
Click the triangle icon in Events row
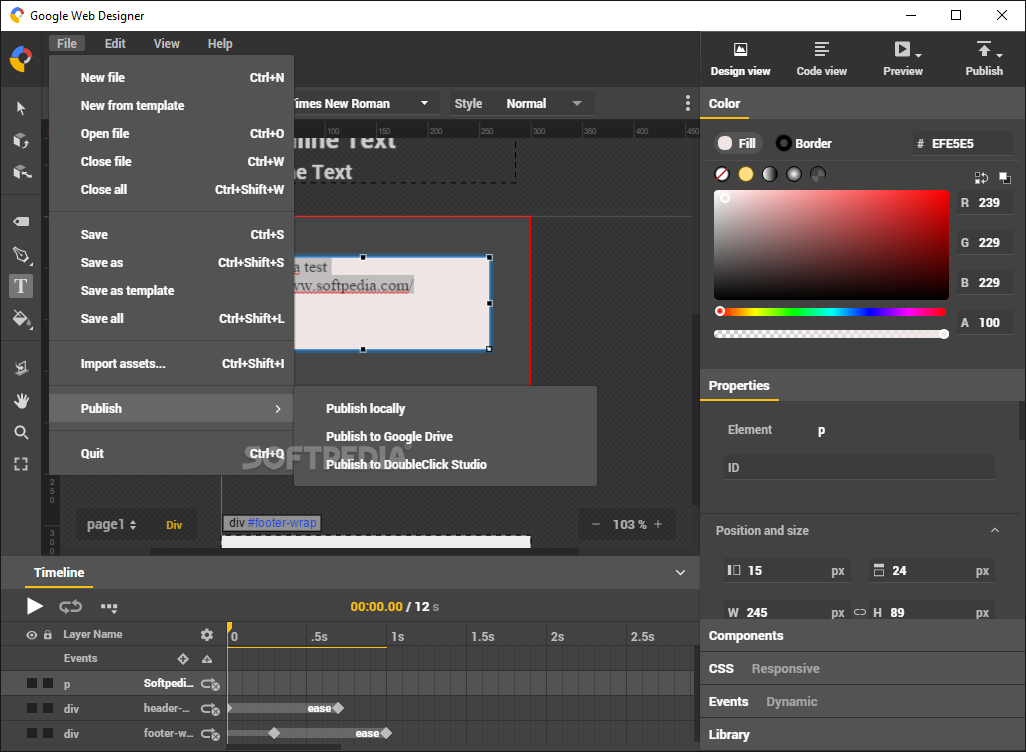pos(207,658)
